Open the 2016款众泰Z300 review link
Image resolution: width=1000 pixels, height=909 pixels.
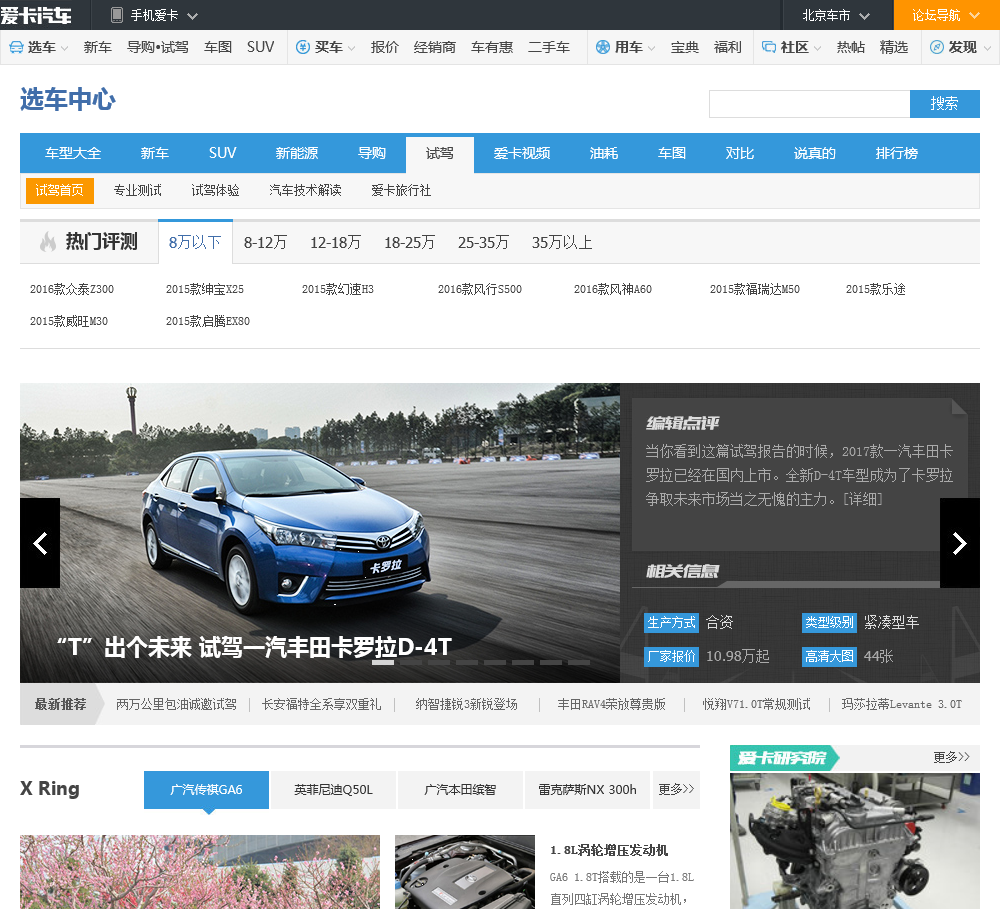tap(72, 289)
